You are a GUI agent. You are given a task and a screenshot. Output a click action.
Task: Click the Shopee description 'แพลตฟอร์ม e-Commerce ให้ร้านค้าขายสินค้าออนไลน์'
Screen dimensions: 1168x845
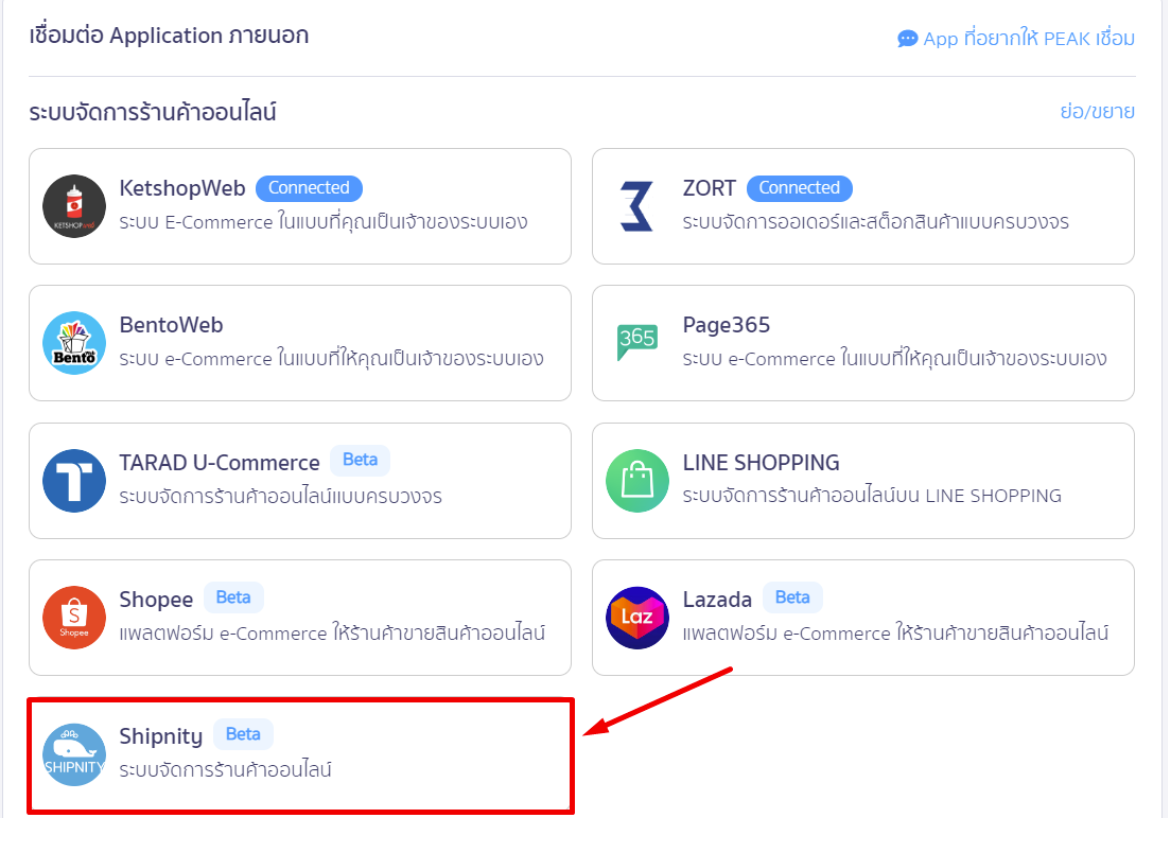click(332, 633)
